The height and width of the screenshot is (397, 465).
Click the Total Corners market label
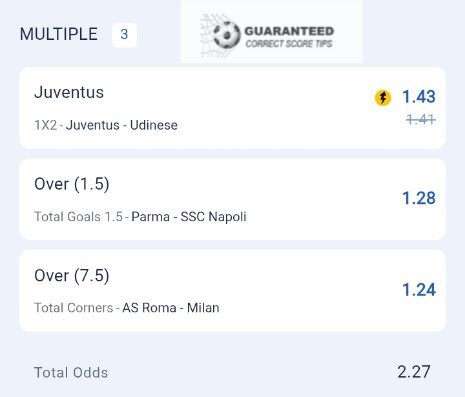74,308
